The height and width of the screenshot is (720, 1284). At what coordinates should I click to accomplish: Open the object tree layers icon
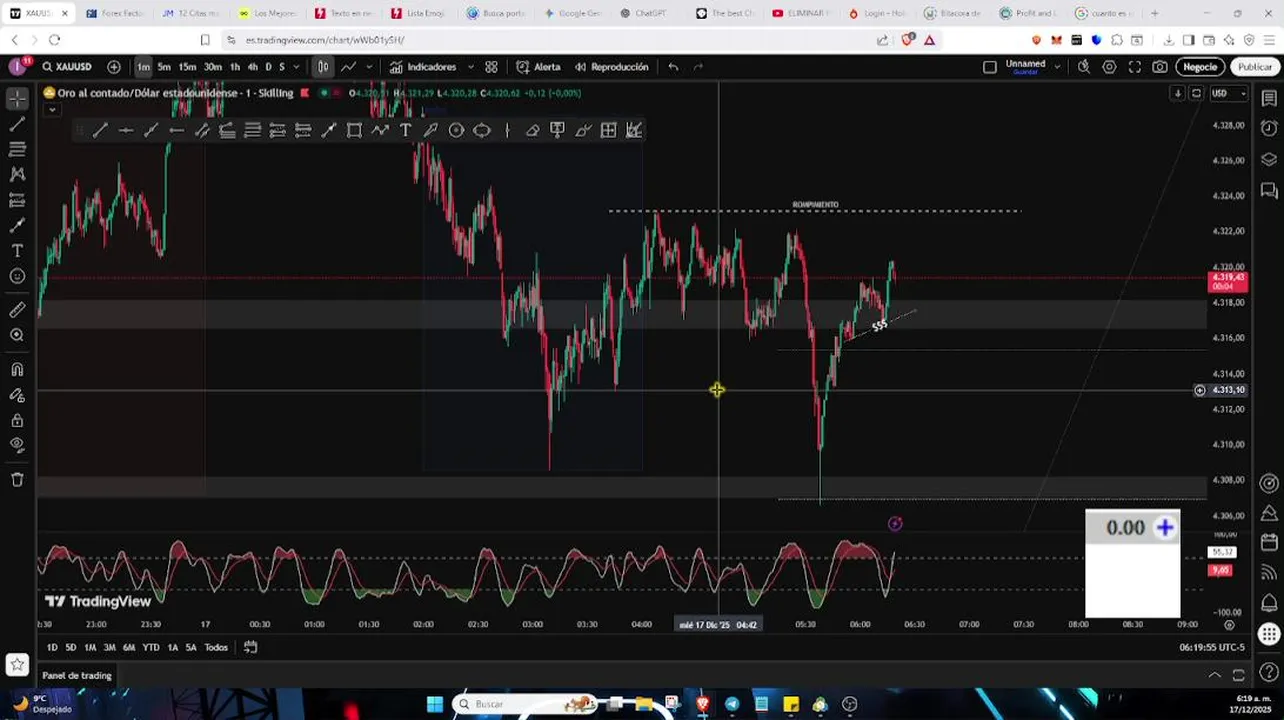(x=1269, y=159)
